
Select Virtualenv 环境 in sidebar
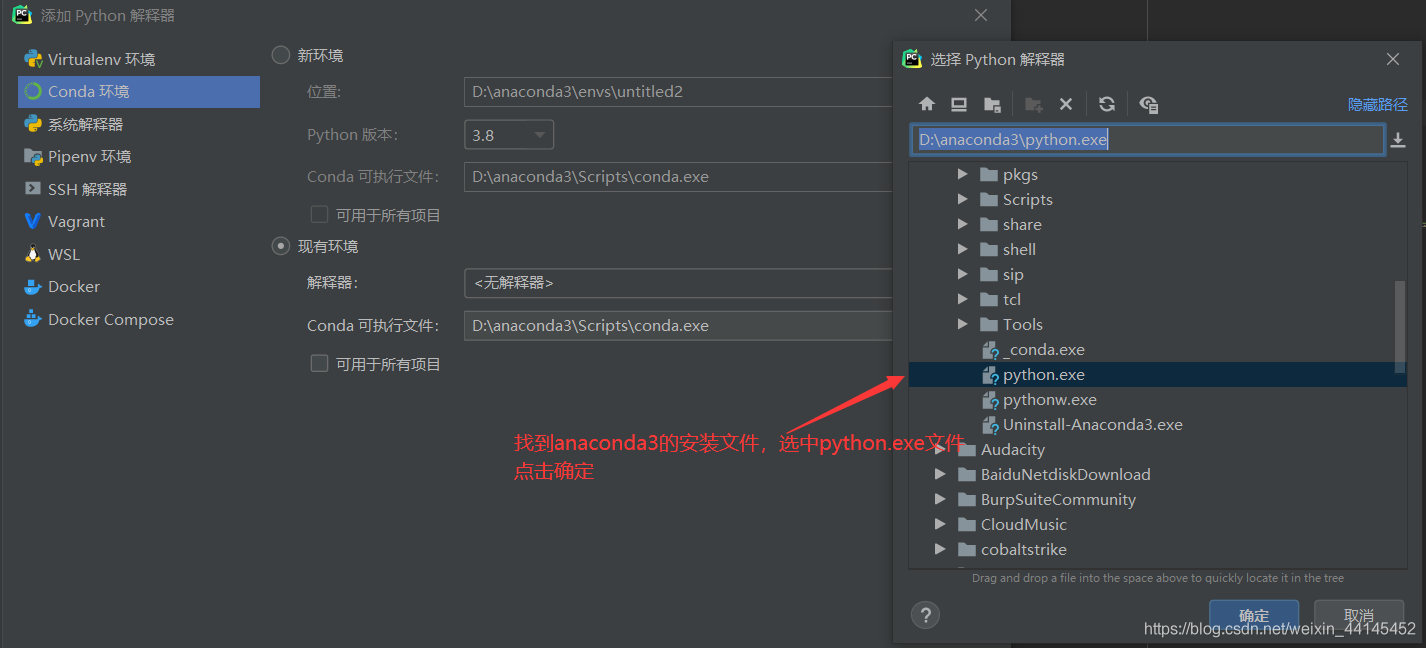[139, 59]
